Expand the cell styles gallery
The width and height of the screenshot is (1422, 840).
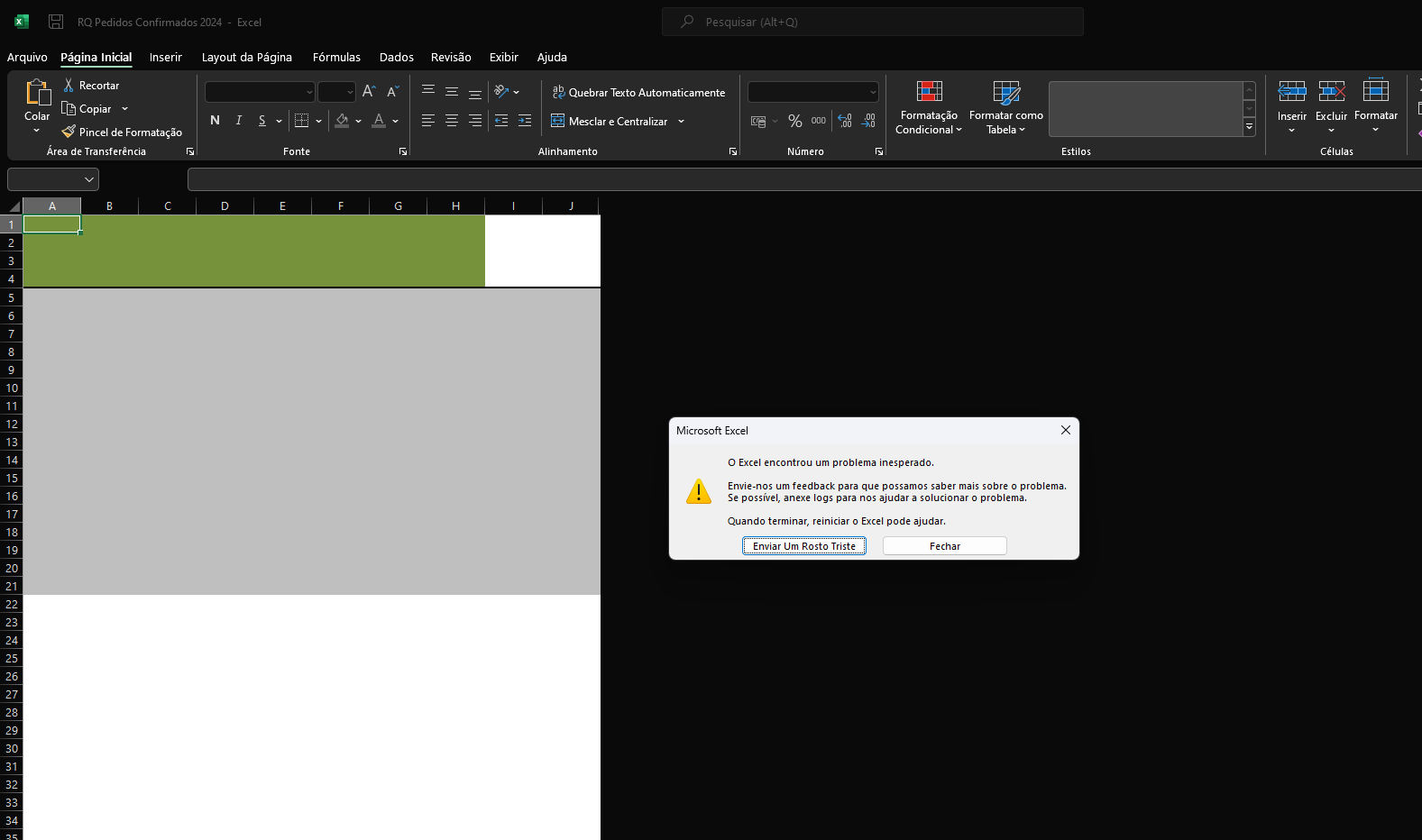click(1249, 128)
